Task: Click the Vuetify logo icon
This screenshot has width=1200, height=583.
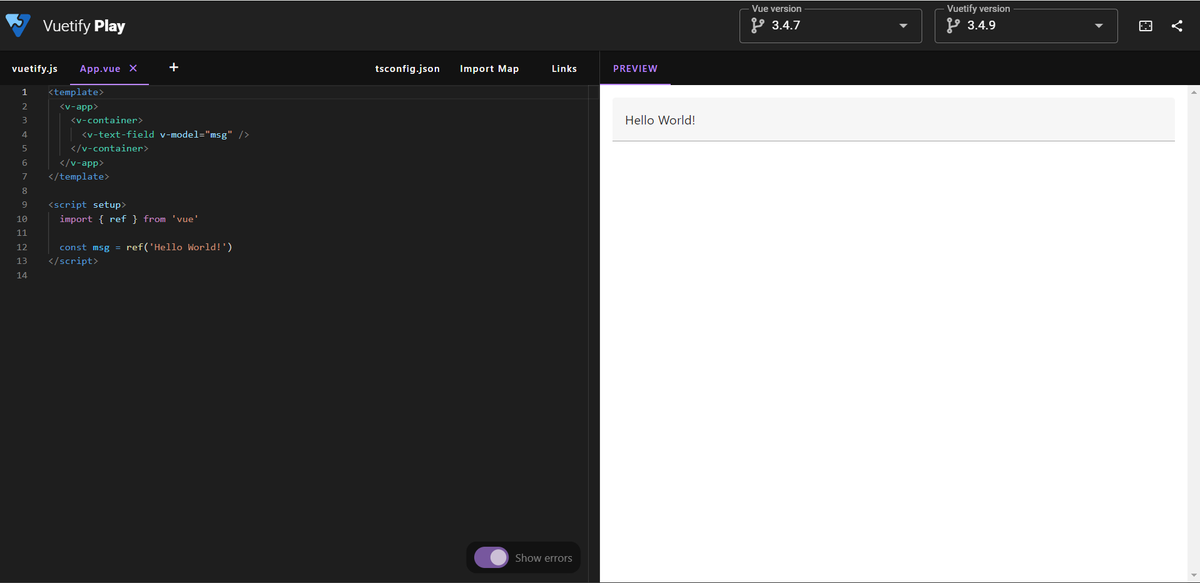Action: click(19, 26)
